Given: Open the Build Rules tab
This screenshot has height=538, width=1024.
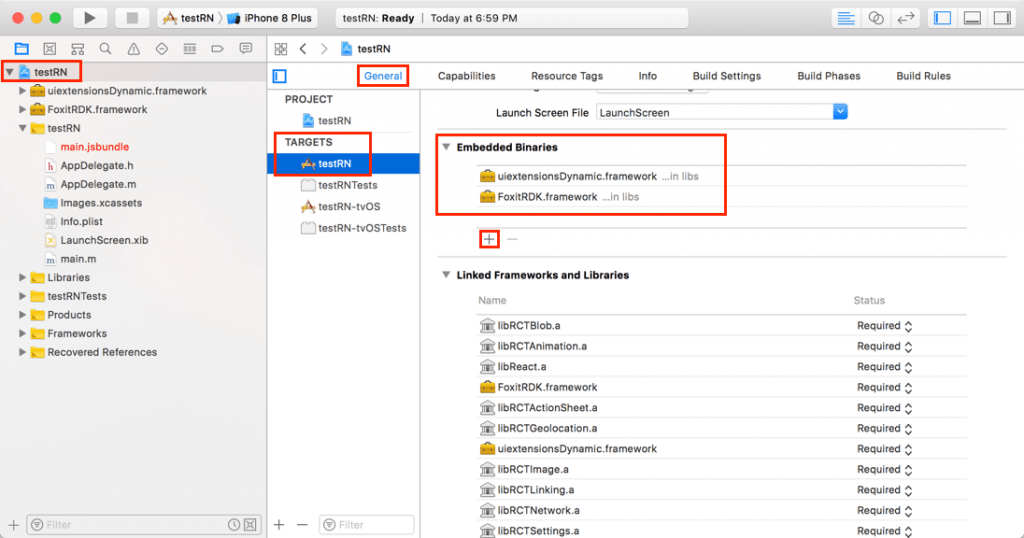Looking at the screenshot, I should tap(923, 76).
